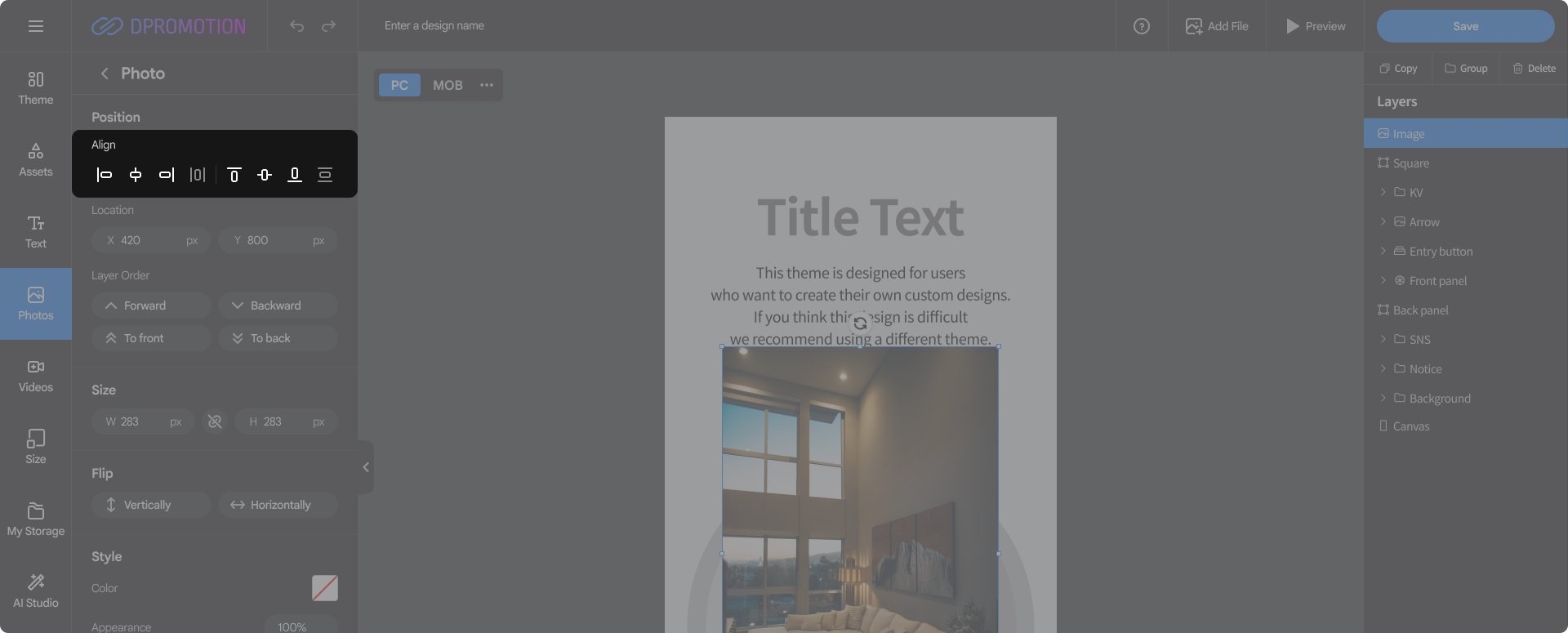Align the photo to horizontal center
Viewport: 1568px width, 633px height.
[136, 175]
